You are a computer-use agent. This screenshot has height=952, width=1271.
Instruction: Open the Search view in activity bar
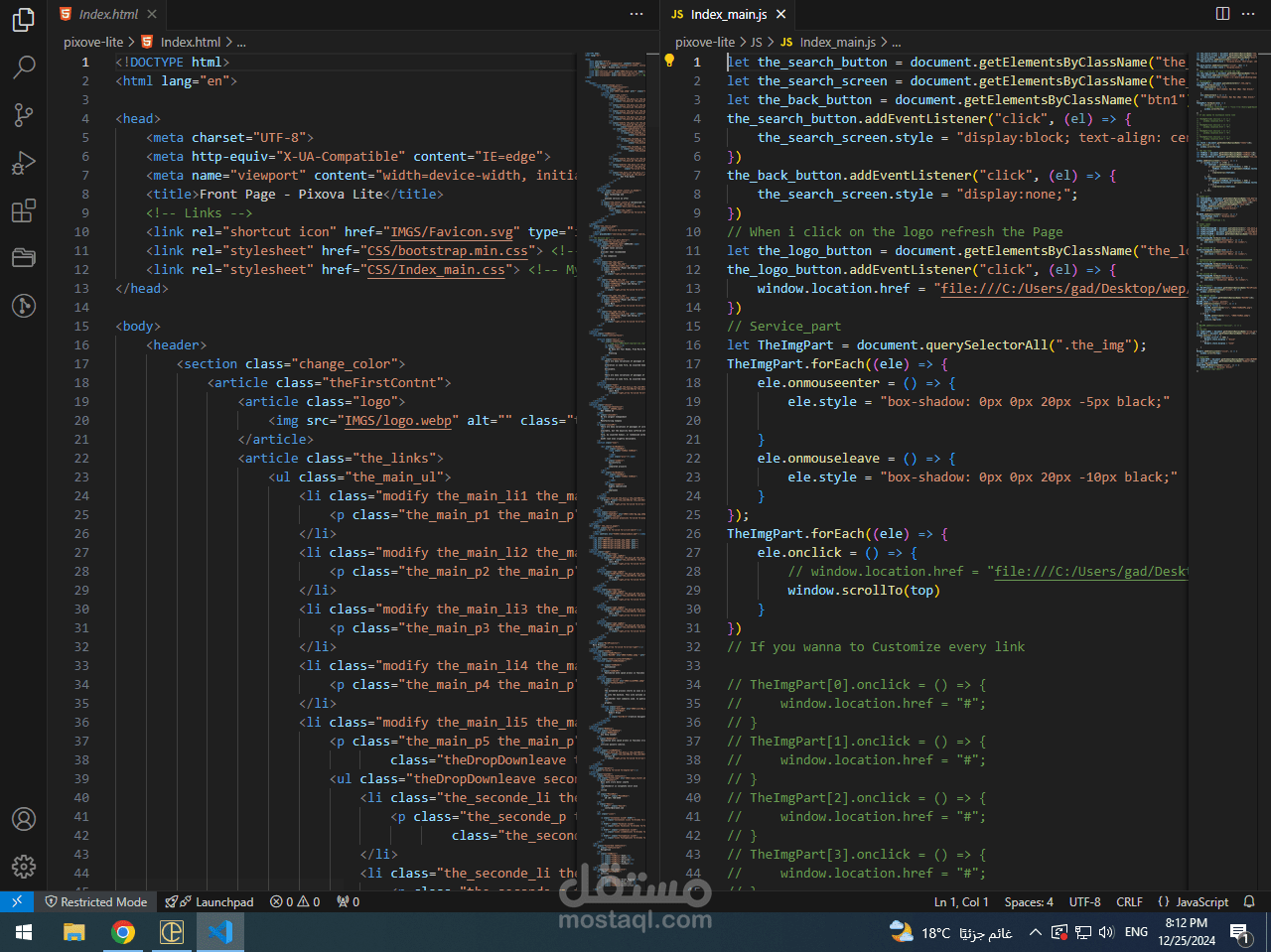(24, 68)
